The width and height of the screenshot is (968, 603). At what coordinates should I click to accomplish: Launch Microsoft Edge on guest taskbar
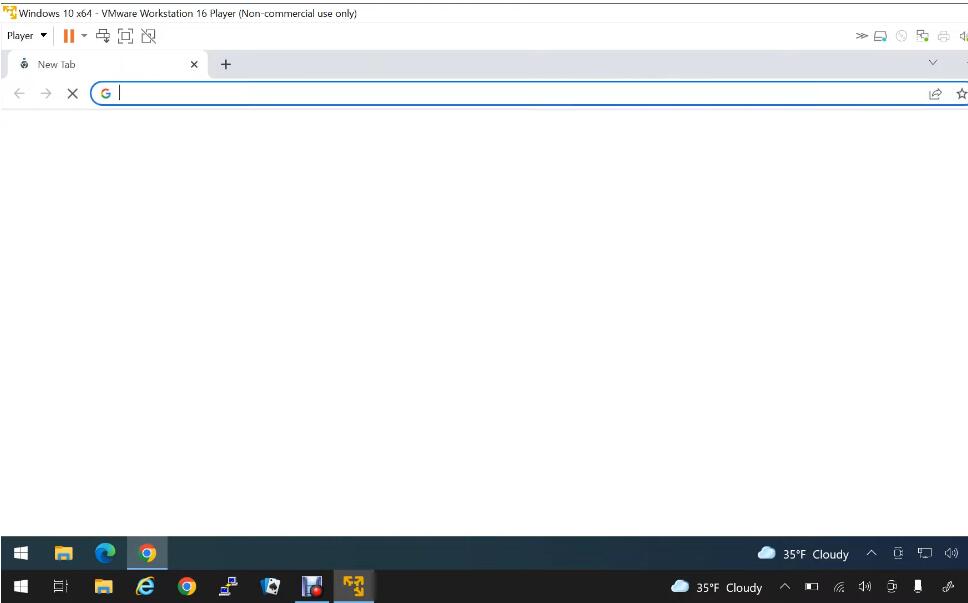tap(105, 553)
